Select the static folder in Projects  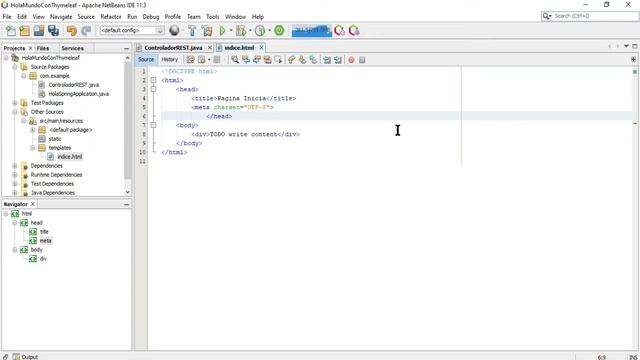55,139
